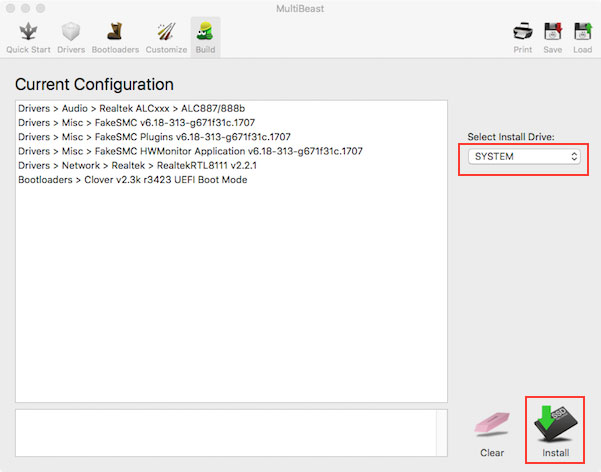601x472 pixels.
Task: Click the green arrow Install button
Action: click(x=556, y=429)
